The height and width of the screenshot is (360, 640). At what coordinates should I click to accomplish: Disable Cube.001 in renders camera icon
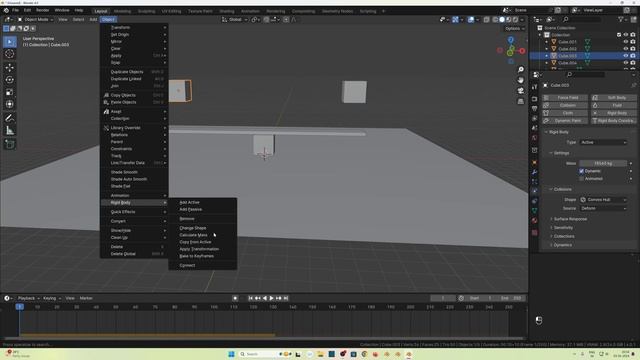coord(633,42)
